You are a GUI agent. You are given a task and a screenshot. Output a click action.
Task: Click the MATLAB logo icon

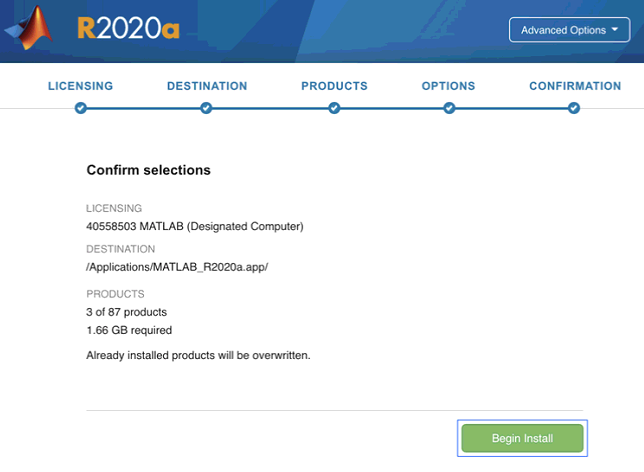point(29,28)
